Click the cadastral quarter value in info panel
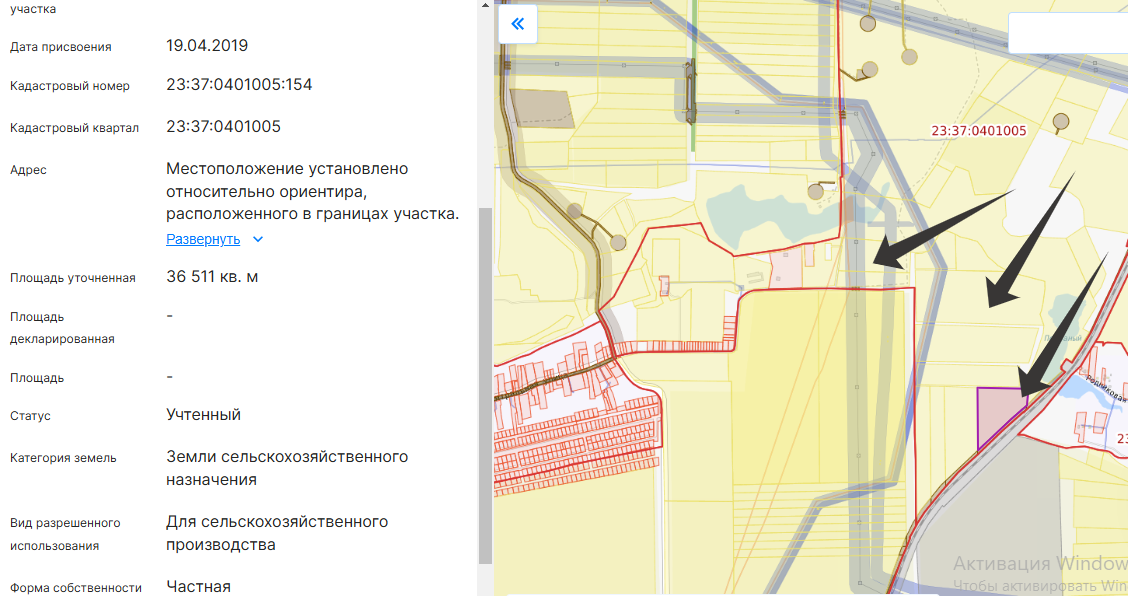 [x=223, y=127]
